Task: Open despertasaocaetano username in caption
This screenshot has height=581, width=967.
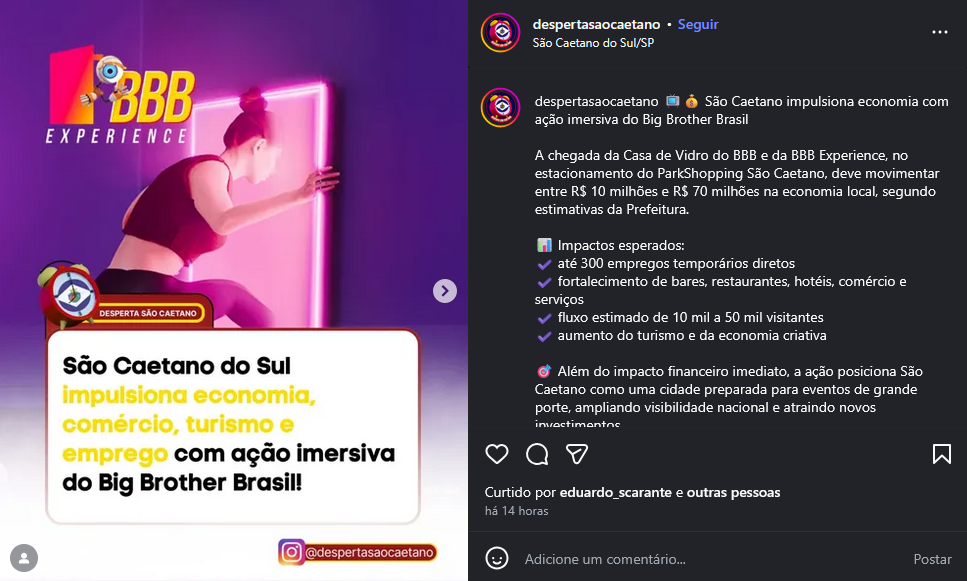Action: (x=596, y=101)
